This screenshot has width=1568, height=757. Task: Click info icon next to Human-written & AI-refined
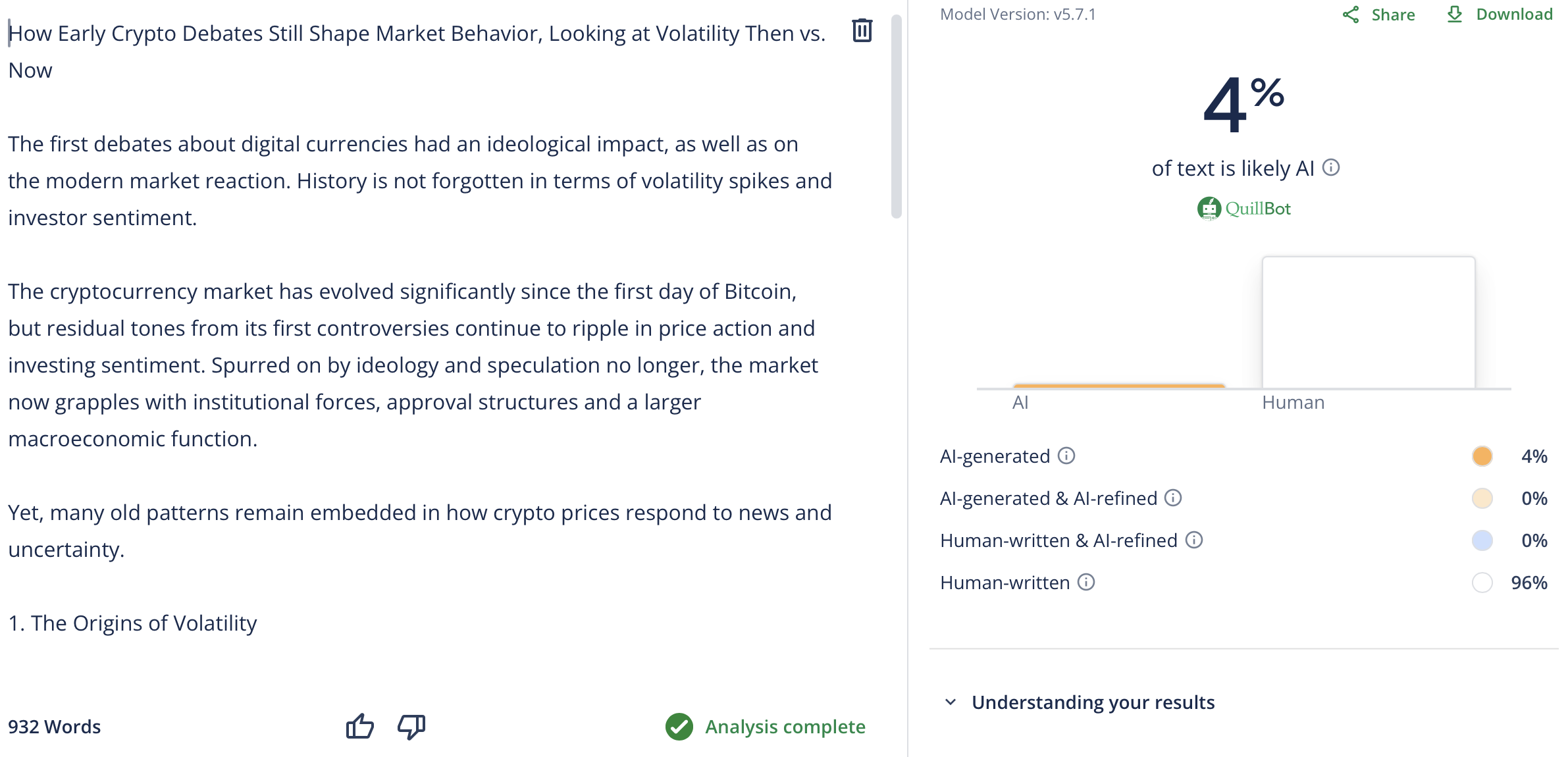coord(1194,540)
